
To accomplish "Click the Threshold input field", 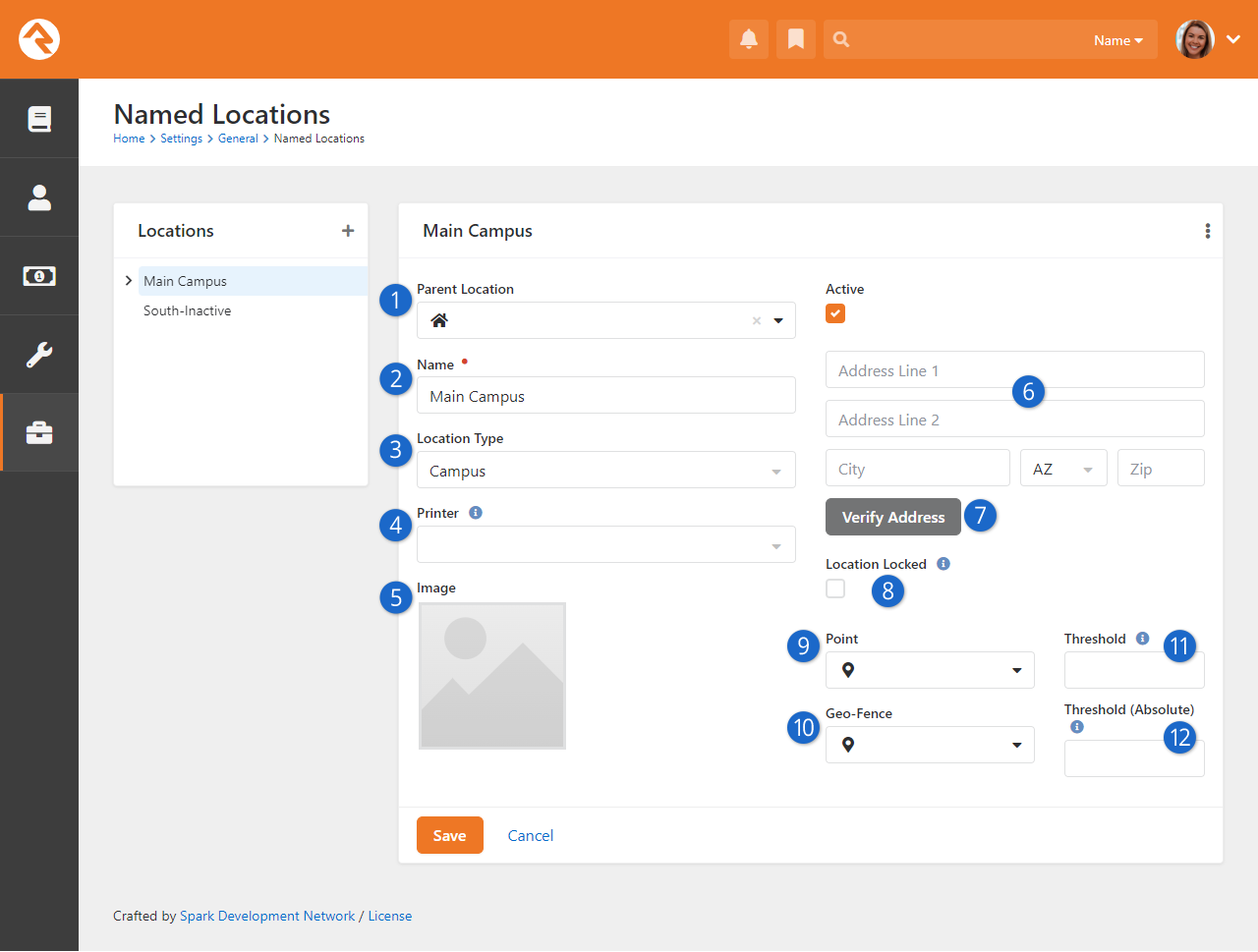I will coord(1134,670).
